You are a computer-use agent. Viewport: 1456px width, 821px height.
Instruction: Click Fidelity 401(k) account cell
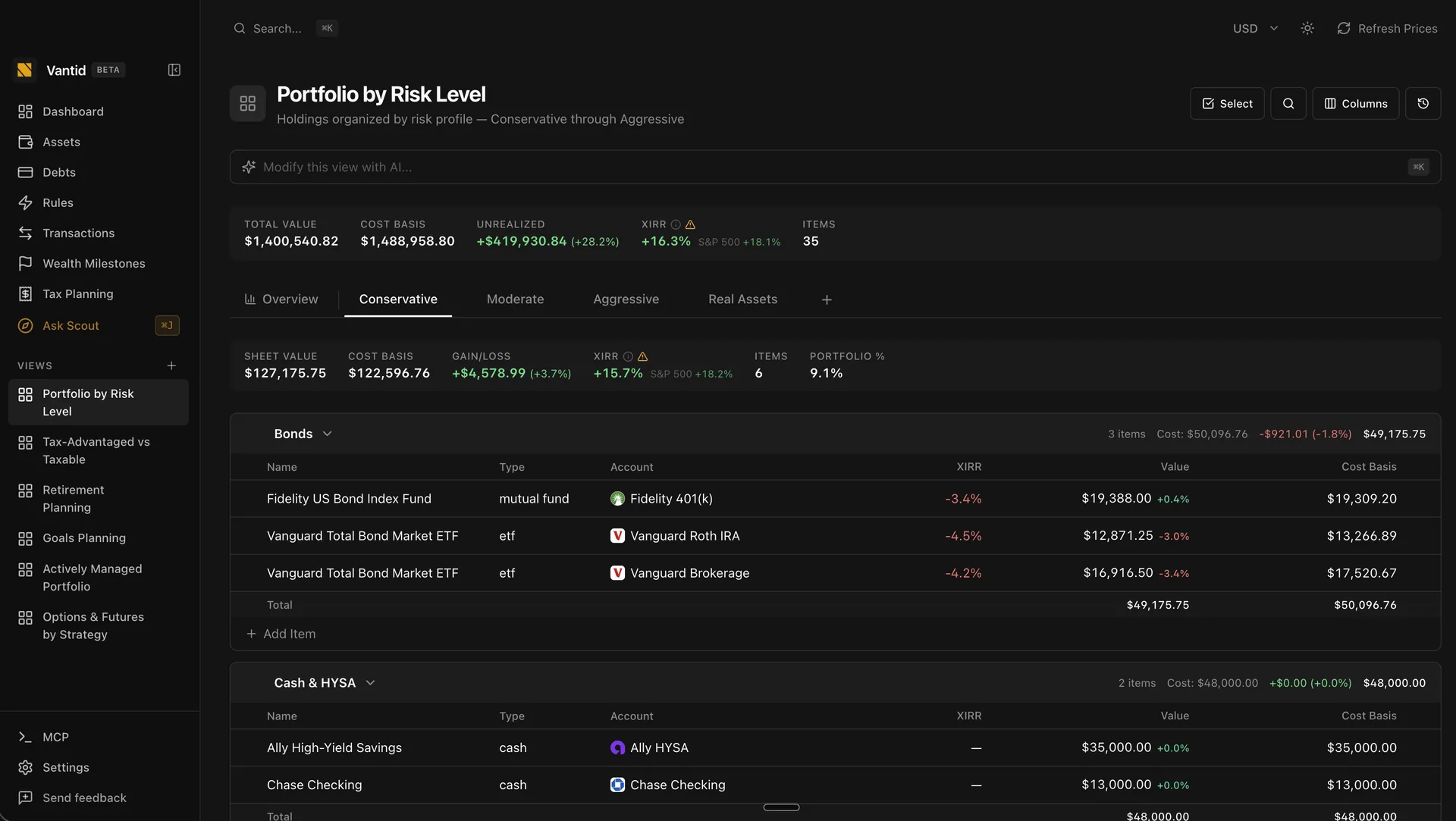click(661, 499)
